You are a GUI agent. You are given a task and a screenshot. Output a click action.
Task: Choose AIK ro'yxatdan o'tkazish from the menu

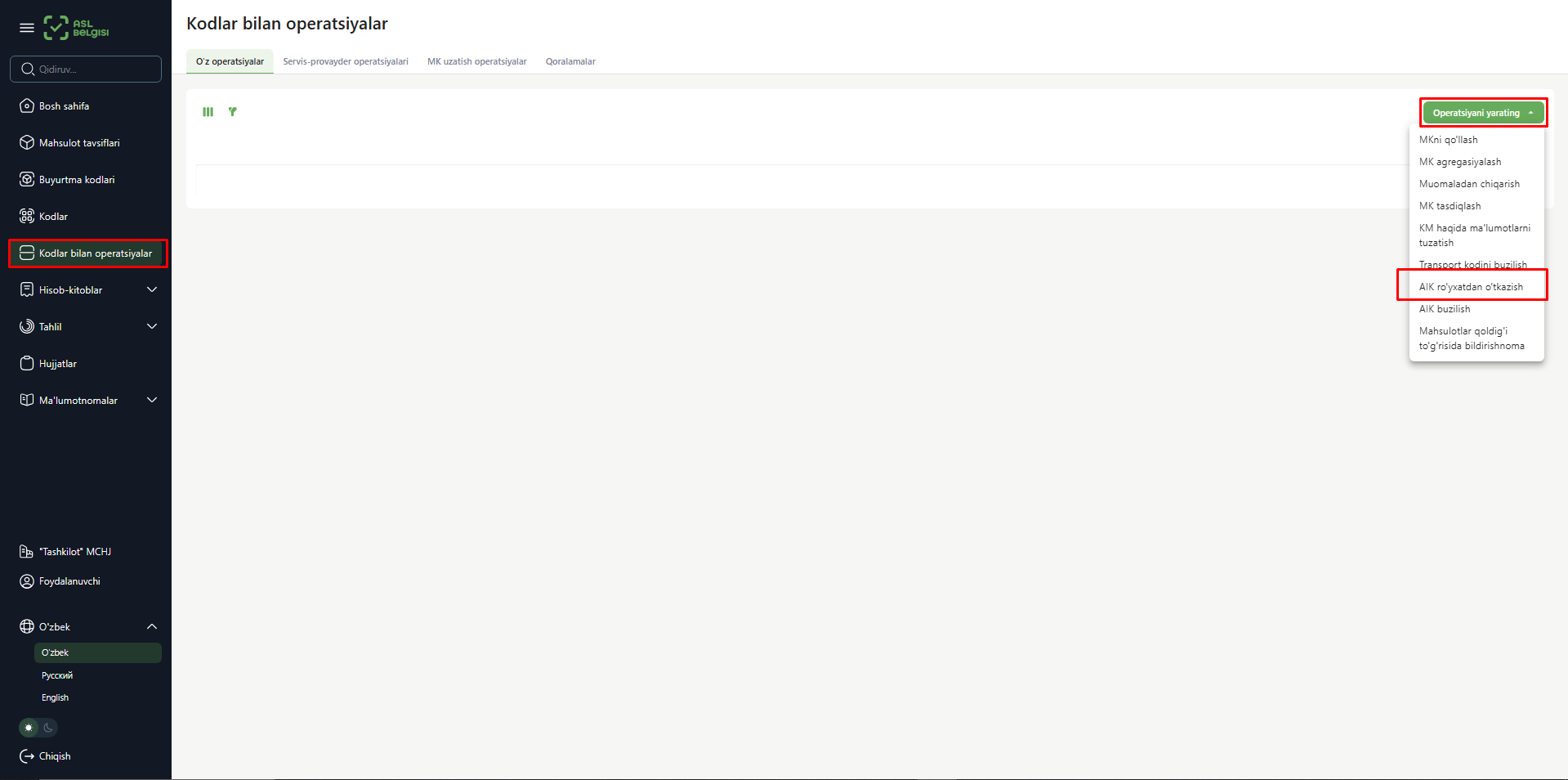click(1471, 286)
